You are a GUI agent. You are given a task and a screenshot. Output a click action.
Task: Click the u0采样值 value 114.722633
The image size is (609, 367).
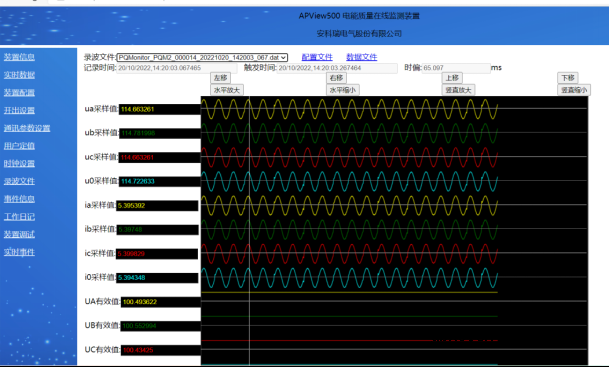(x=160, y=181)
